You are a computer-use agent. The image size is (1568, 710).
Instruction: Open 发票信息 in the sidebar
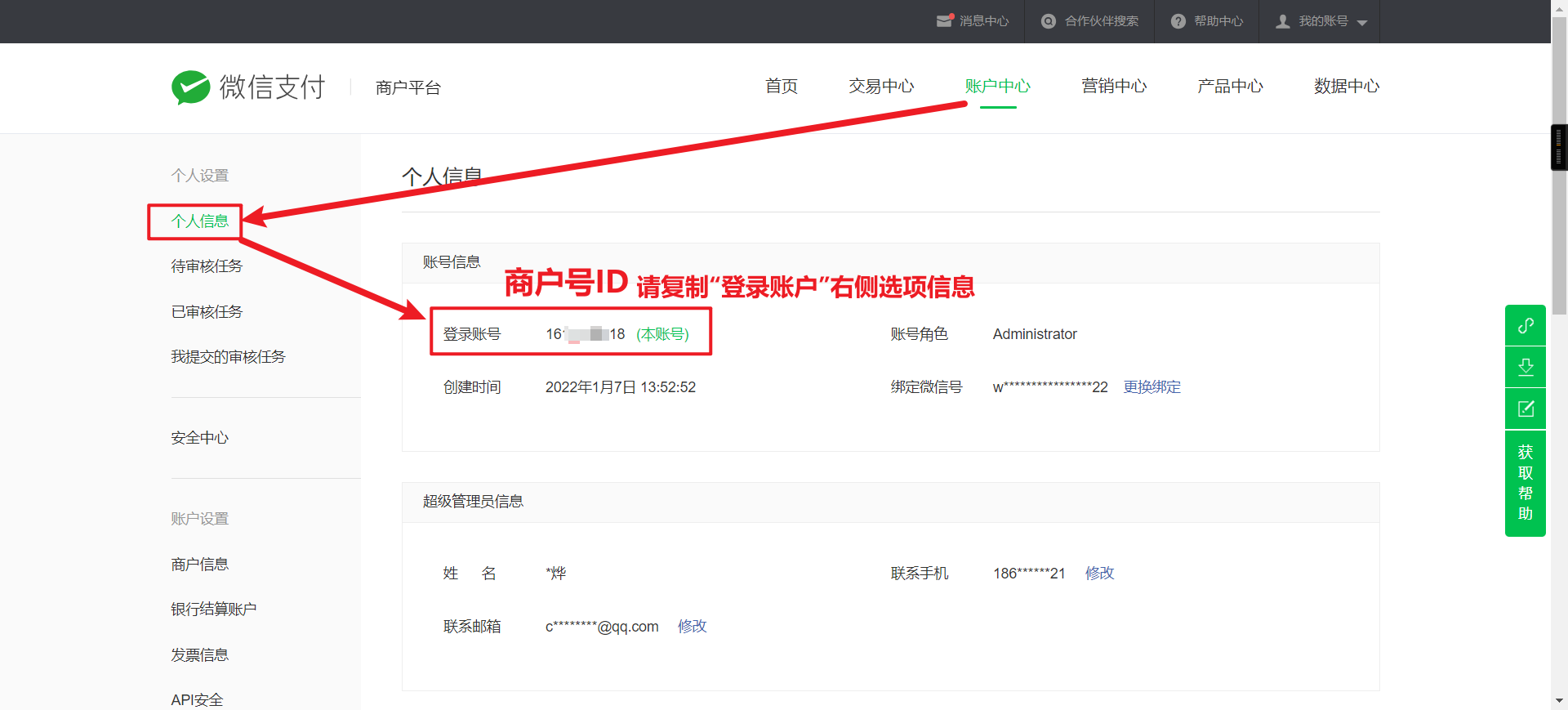[200, 655]
